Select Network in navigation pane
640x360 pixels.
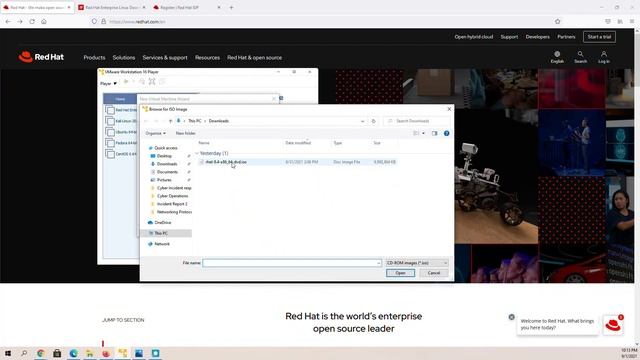coord(162,244)
